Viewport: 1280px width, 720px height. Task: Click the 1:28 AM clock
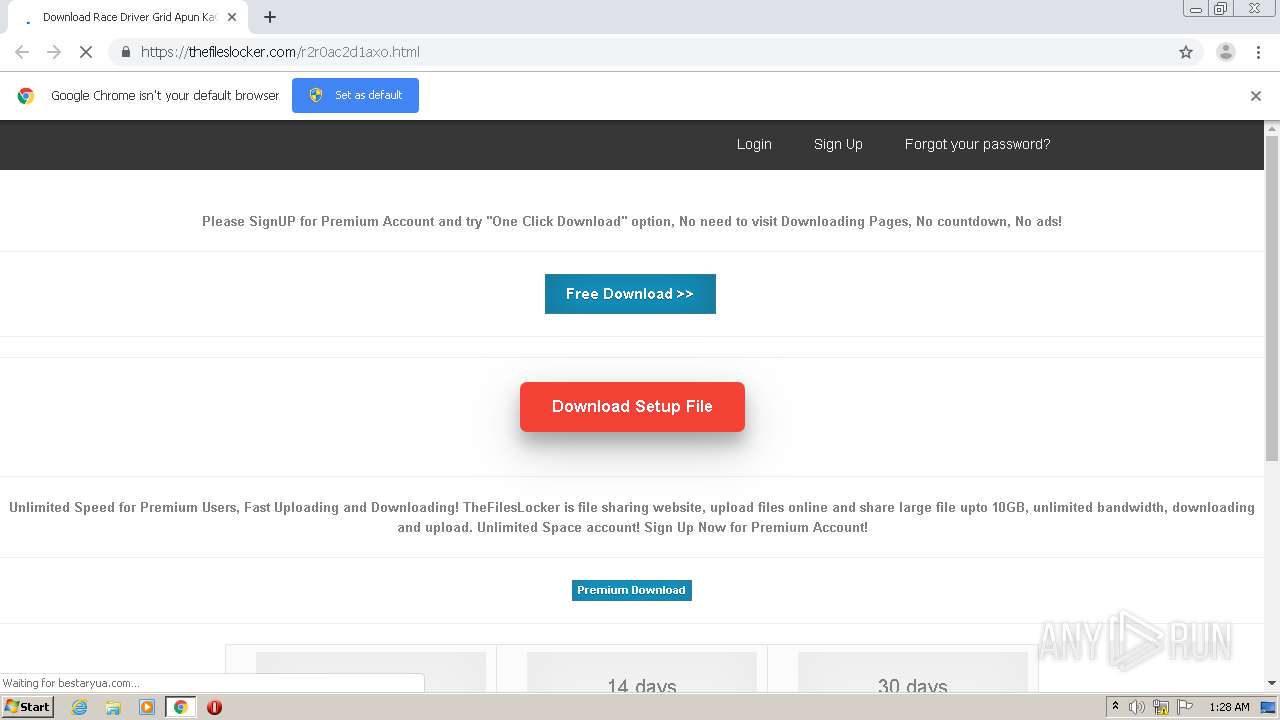point(1229,707)
